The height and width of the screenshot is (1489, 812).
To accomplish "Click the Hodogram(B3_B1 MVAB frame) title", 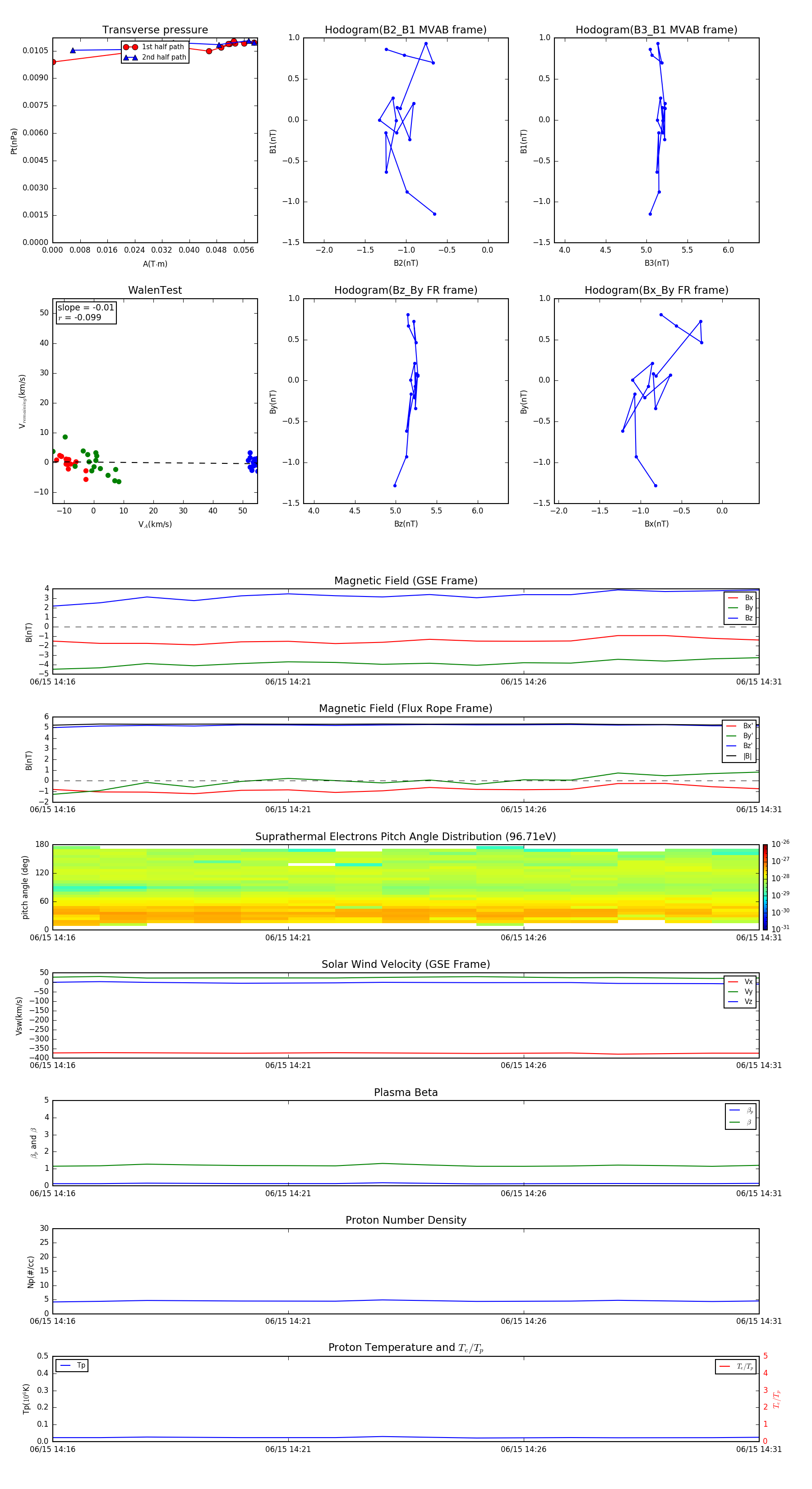I will click(x=656, y=30).
